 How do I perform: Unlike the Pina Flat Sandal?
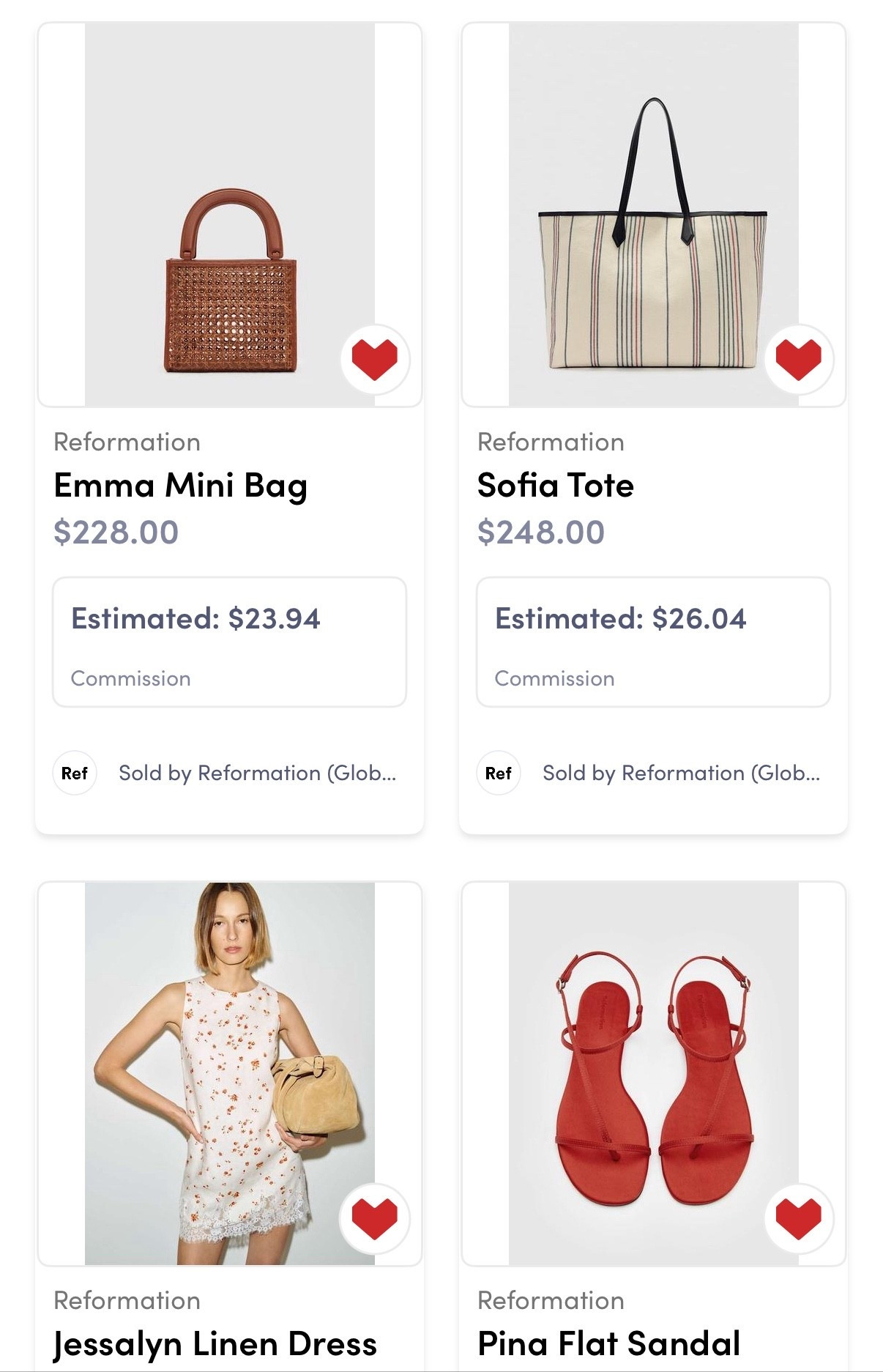coord(798,1217)
